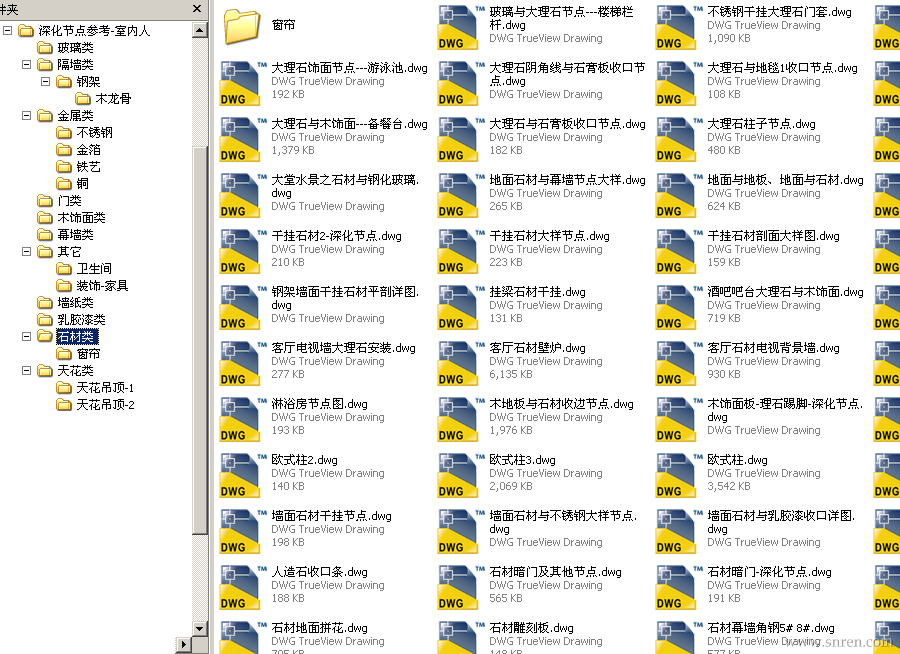Close the folders pane

[x=197, y=9]
